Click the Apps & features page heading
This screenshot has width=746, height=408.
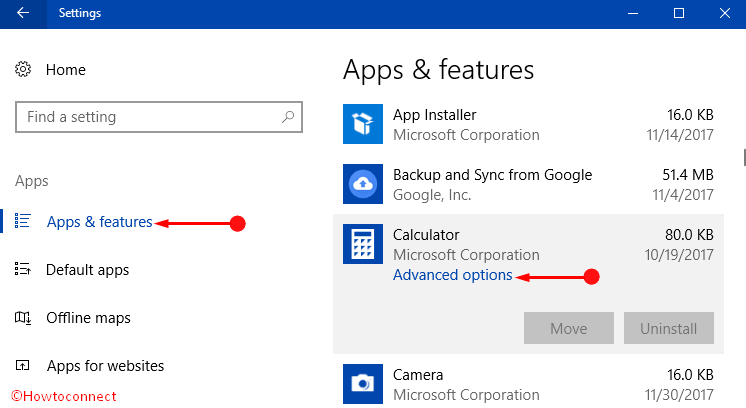click(x=438, y=70)
